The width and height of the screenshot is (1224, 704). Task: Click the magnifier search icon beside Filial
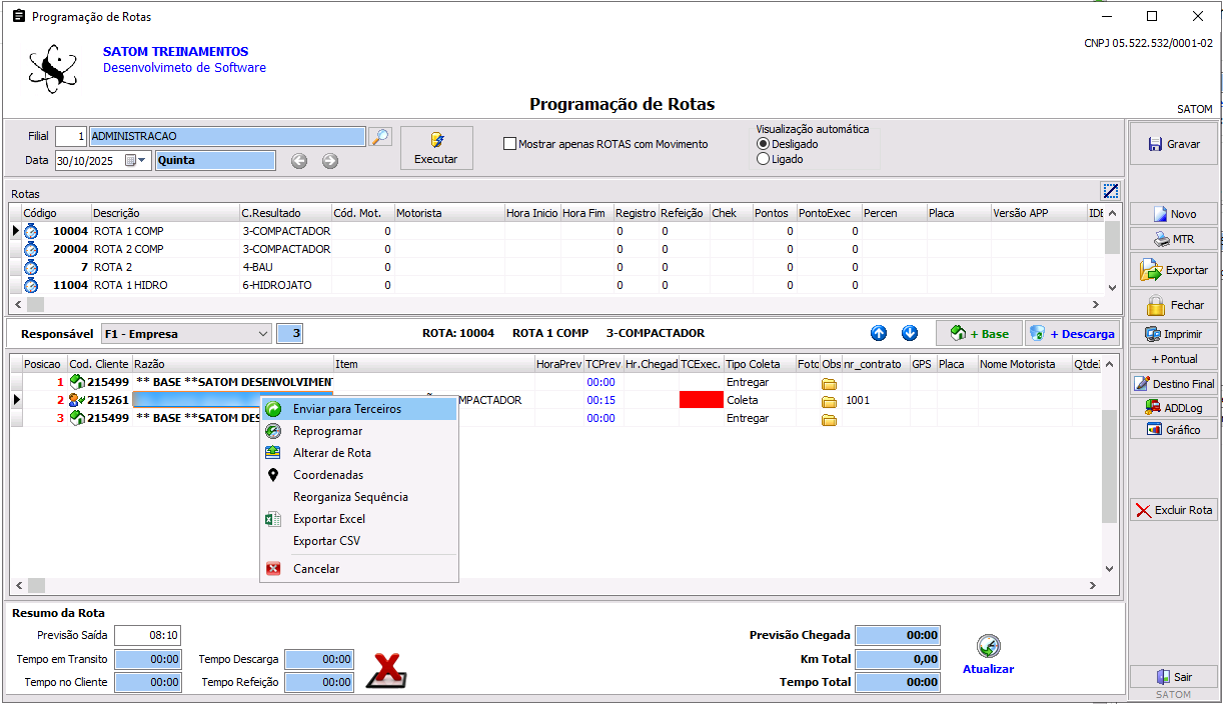point(380,137)
